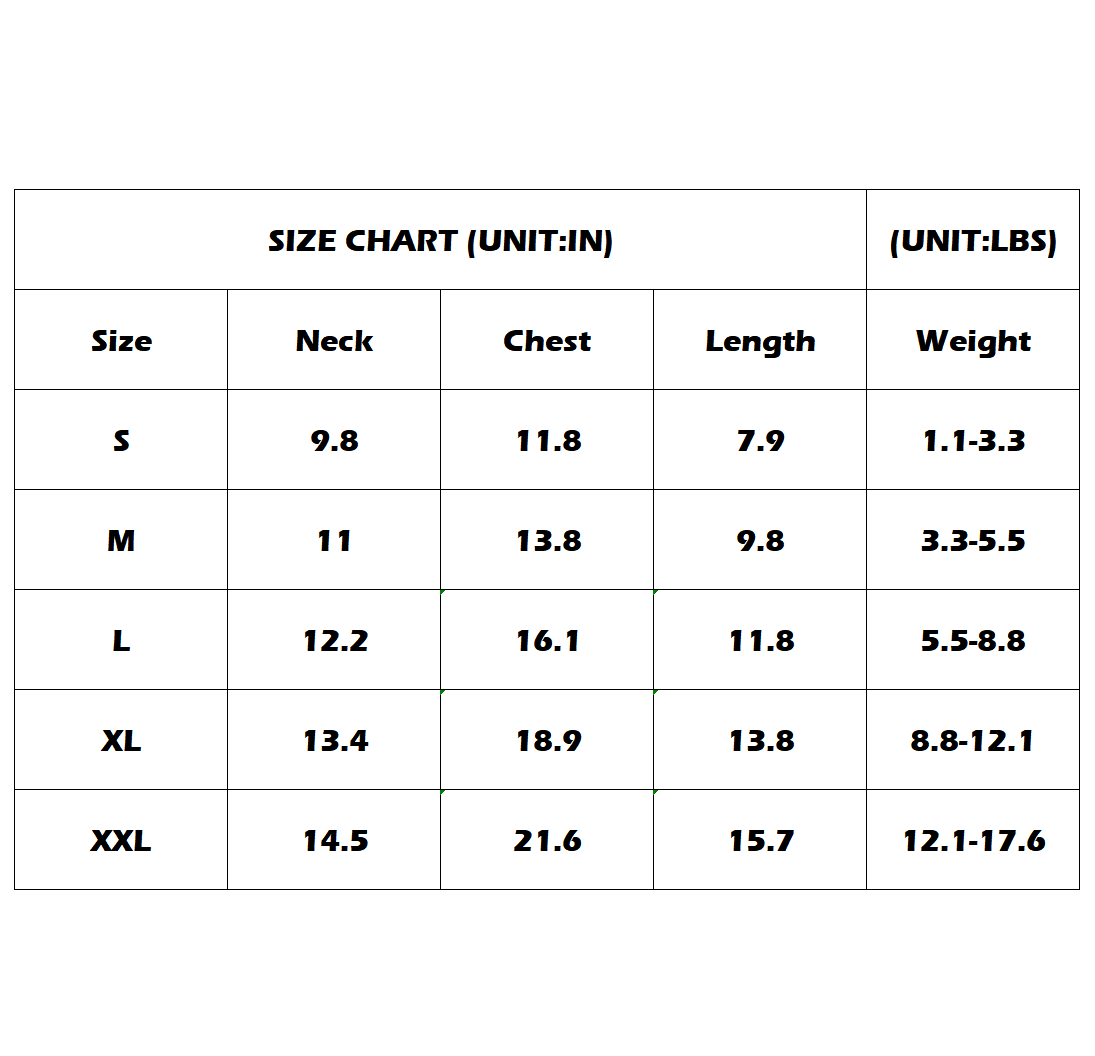Click the 21.6 chest value
1095x1056 pixels.
pos(547,840)
